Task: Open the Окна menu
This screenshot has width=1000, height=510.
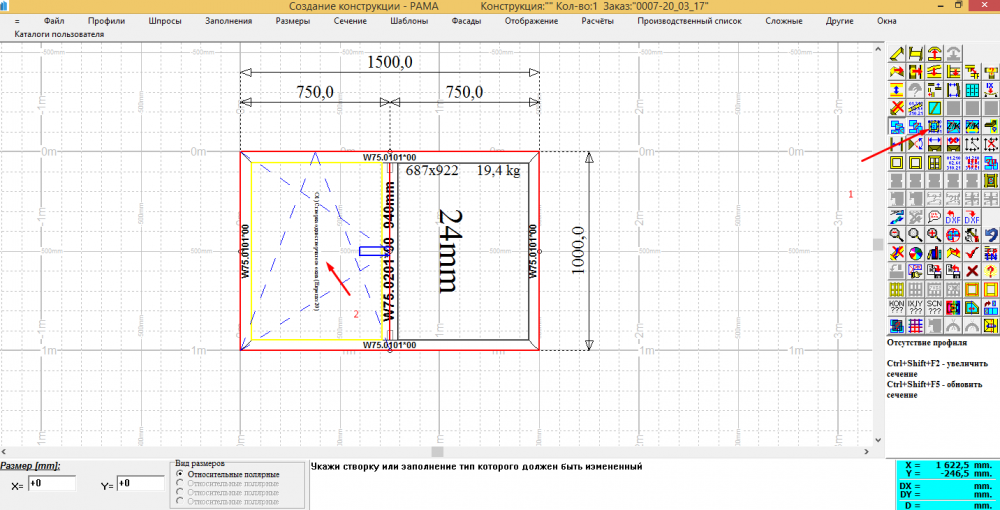Action: 886,20
